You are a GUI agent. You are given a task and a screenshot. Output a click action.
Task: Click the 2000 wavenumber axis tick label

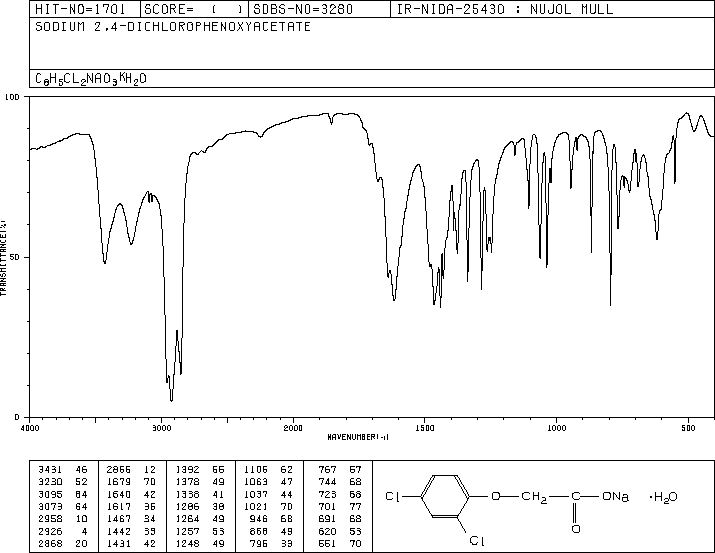[293, 428]
